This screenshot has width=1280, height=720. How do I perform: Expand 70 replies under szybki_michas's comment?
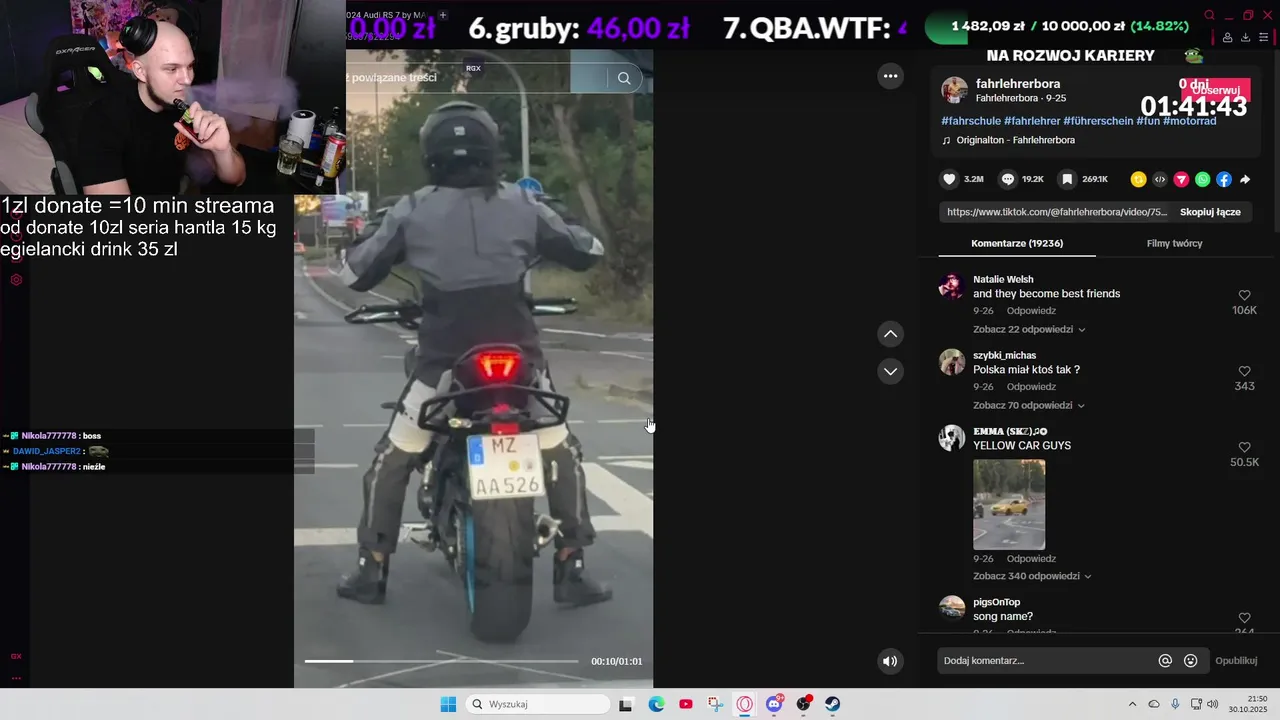[x=1029, y=405]
